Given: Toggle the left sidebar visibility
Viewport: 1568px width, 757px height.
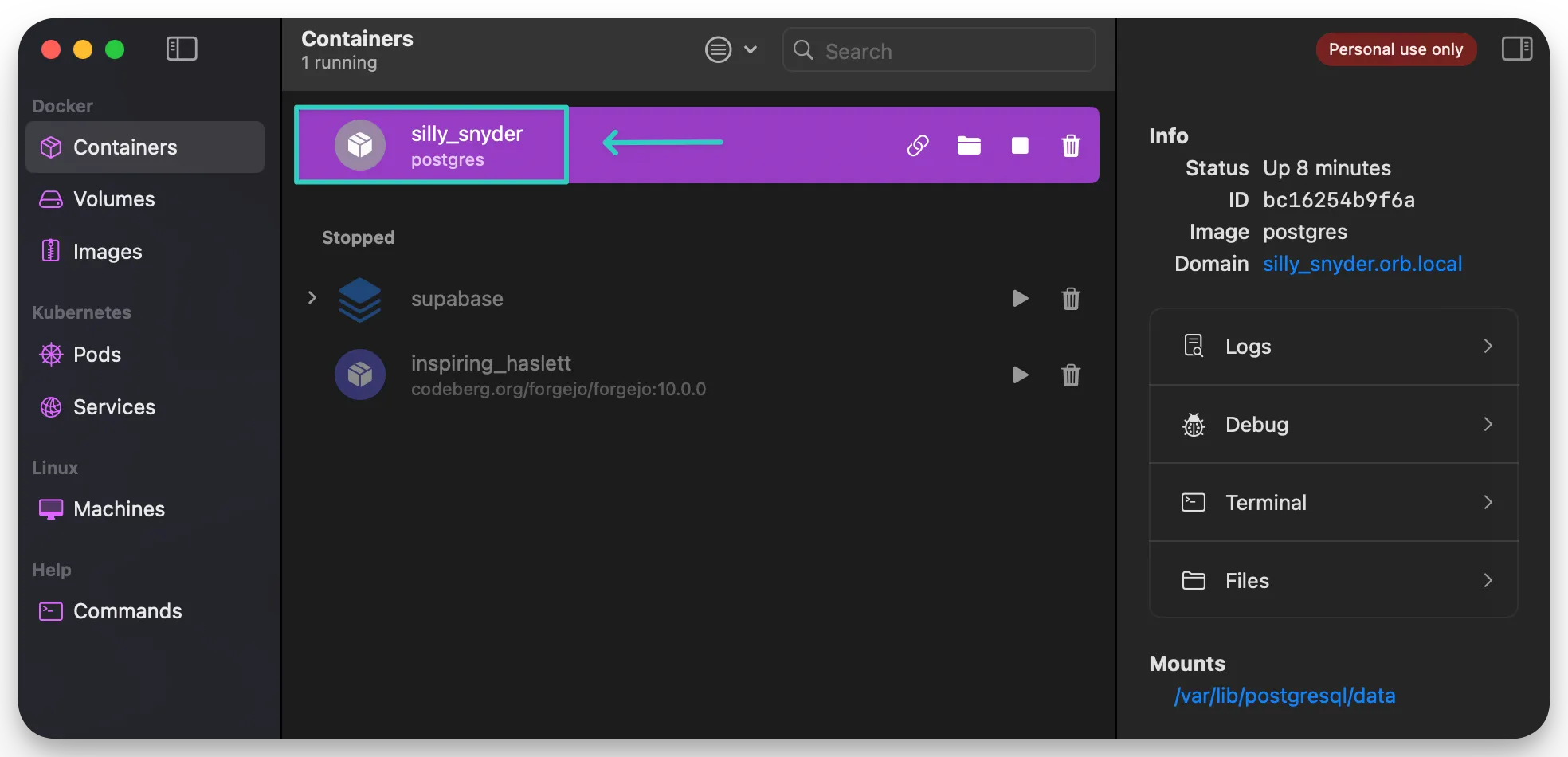Looking at the screenshot, I should click(182, 49).
